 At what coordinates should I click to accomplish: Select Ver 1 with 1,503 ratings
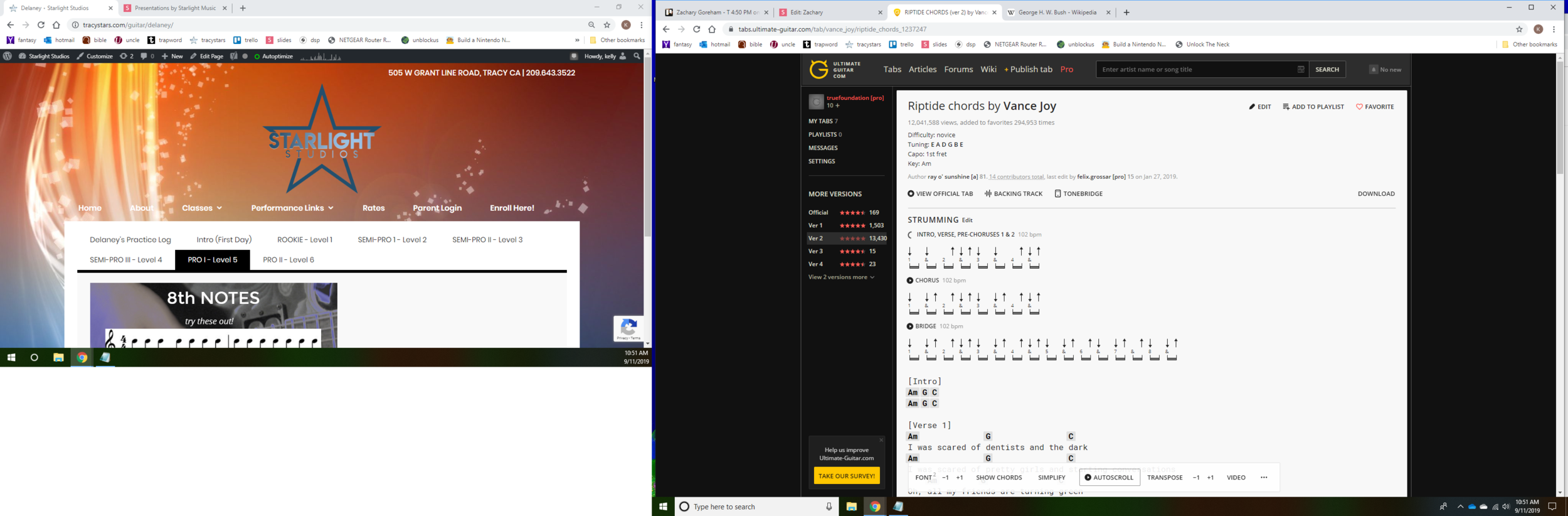tap(846, 225)
